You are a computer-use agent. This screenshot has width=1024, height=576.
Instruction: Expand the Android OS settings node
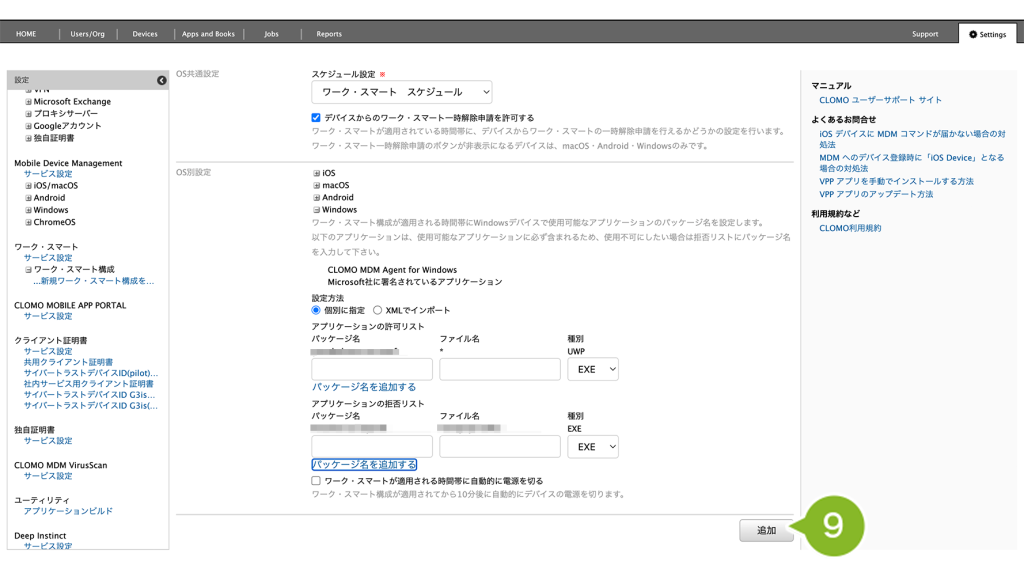317,198
